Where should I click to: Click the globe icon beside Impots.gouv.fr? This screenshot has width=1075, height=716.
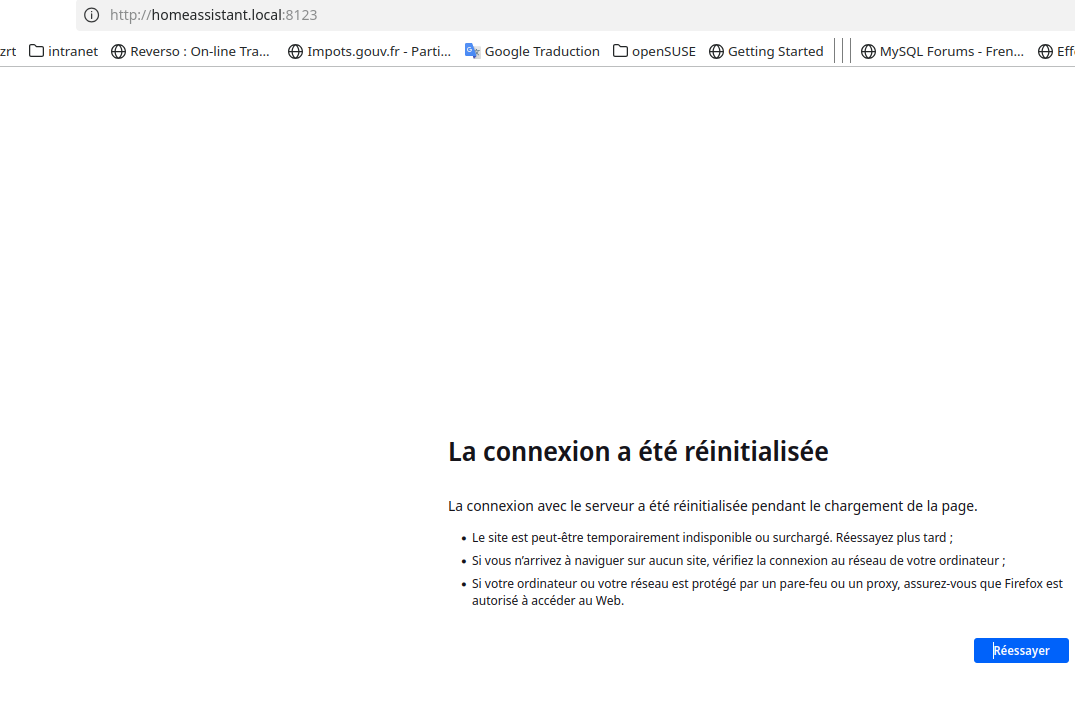point(295,51)
